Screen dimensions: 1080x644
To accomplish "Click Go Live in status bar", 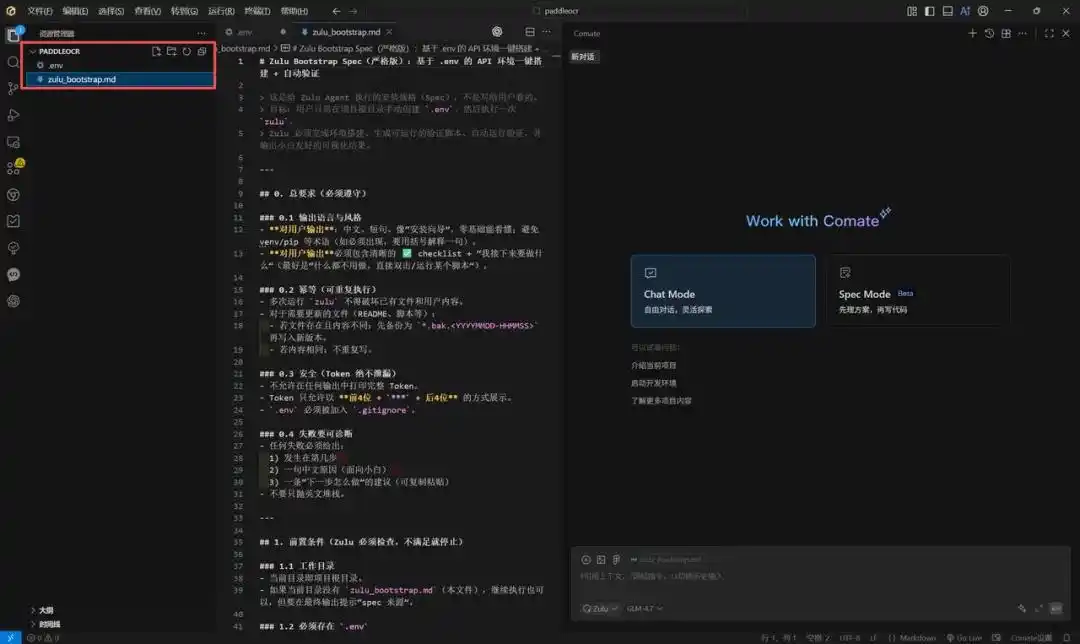I will pyautogui.click(x=964, y=638).
